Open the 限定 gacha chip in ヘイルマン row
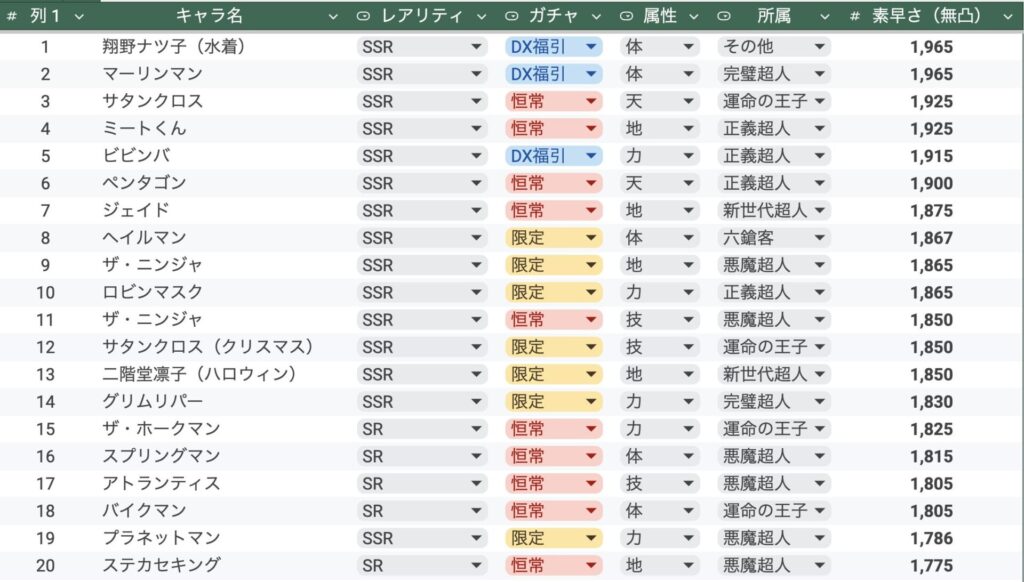The width and height of the screenshot is (1024, 582). click(554, 238)
